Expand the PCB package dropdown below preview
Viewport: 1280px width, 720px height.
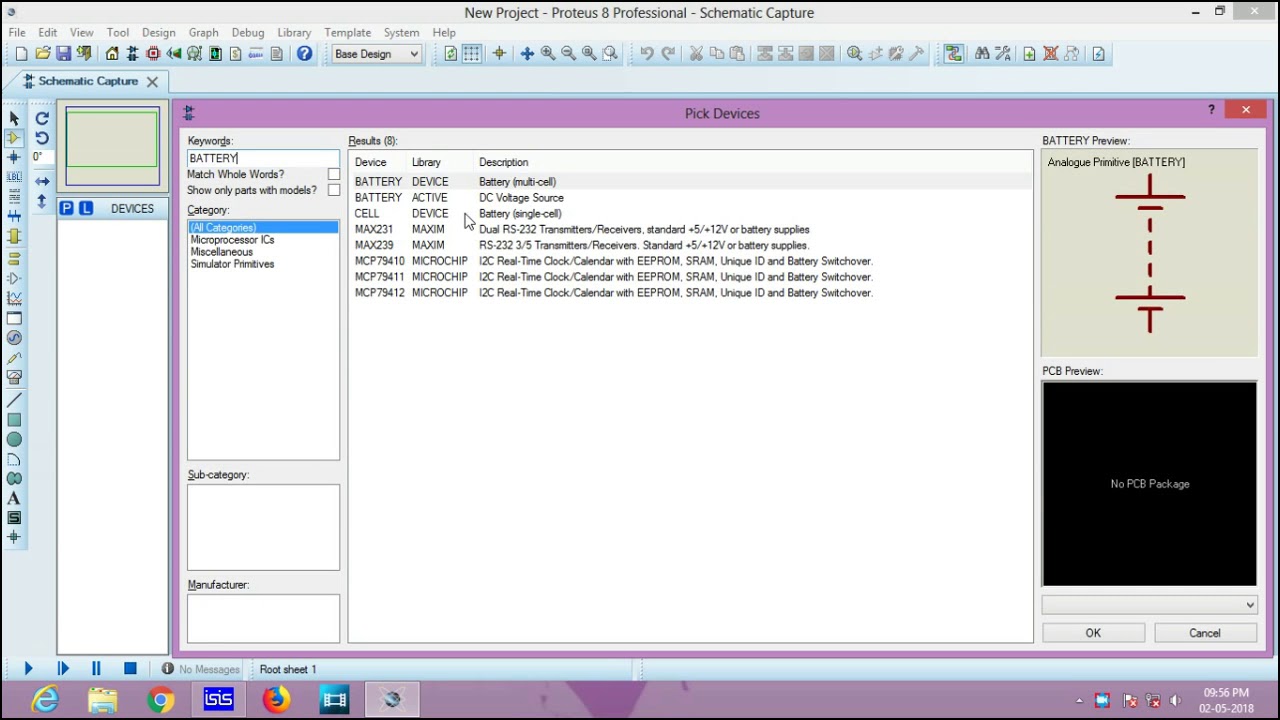[x=1149, y=605]
